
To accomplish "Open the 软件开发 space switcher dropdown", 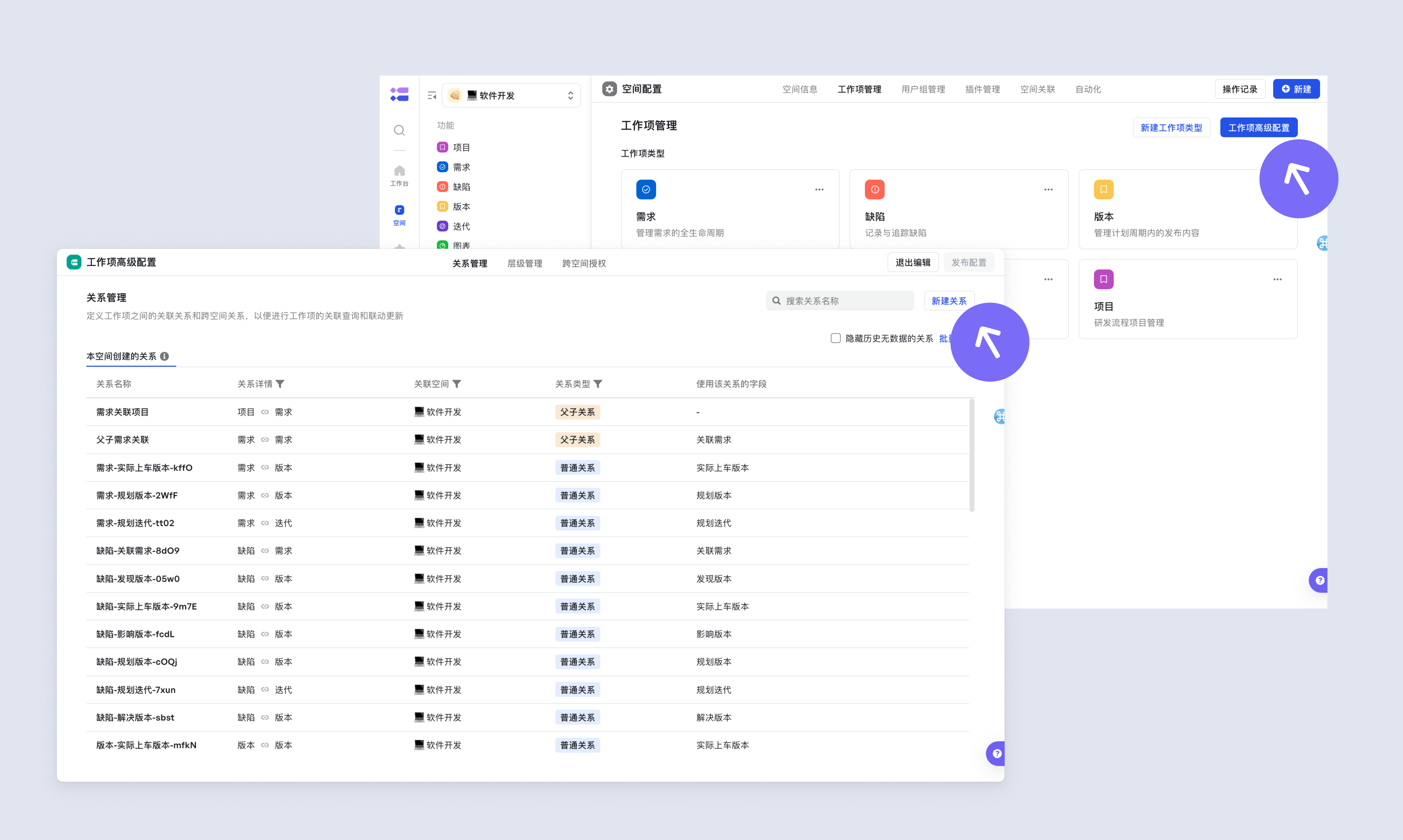I will pos(511,95).
